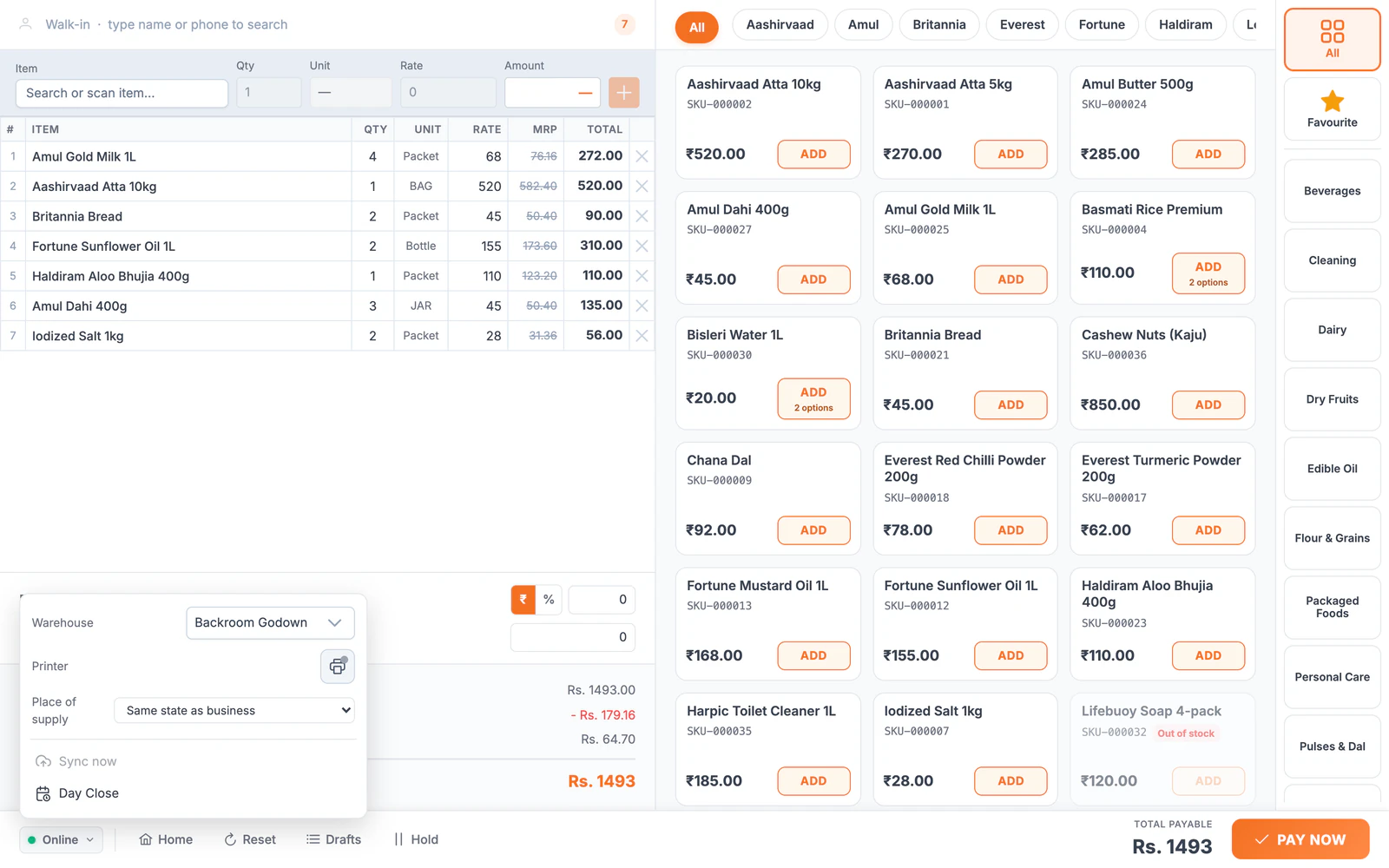This screenshot has width=1389, height=868.
Task: Expand the Warehouse Backroom Godown dropdown
Action: pos(270,623)
